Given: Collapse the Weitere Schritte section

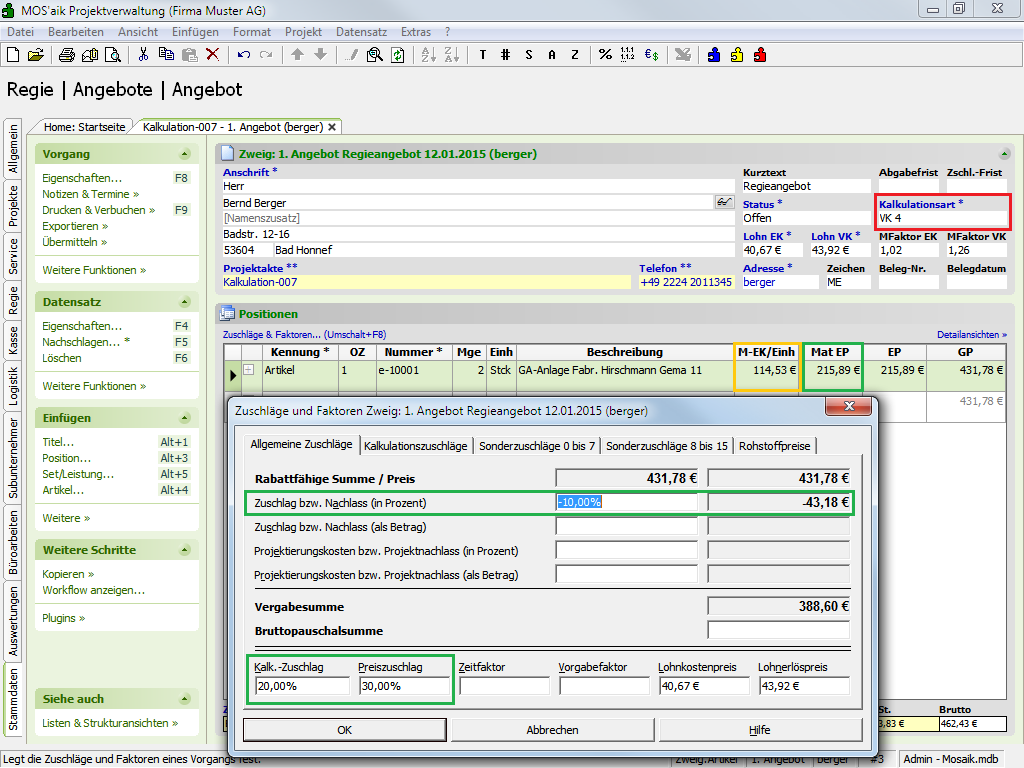Looking at the screenshot, I should (x=184, y=550).
